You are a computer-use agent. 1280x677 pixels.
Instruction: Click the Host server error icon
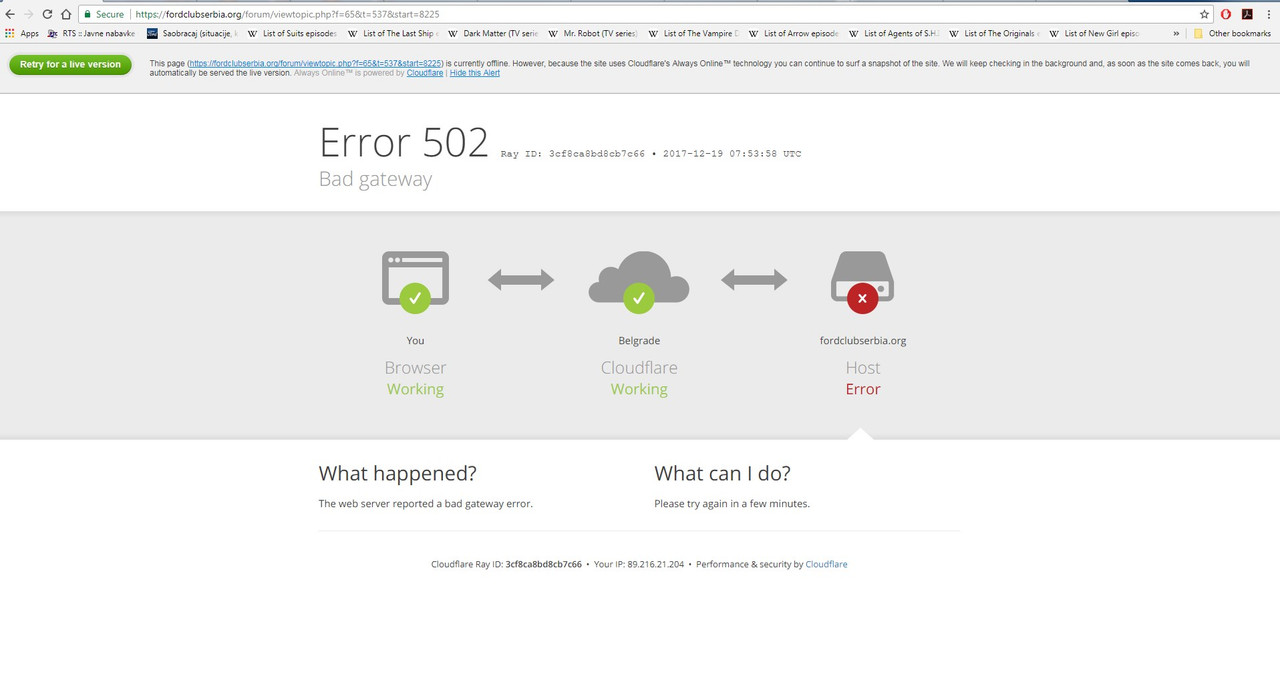(863, 281)
